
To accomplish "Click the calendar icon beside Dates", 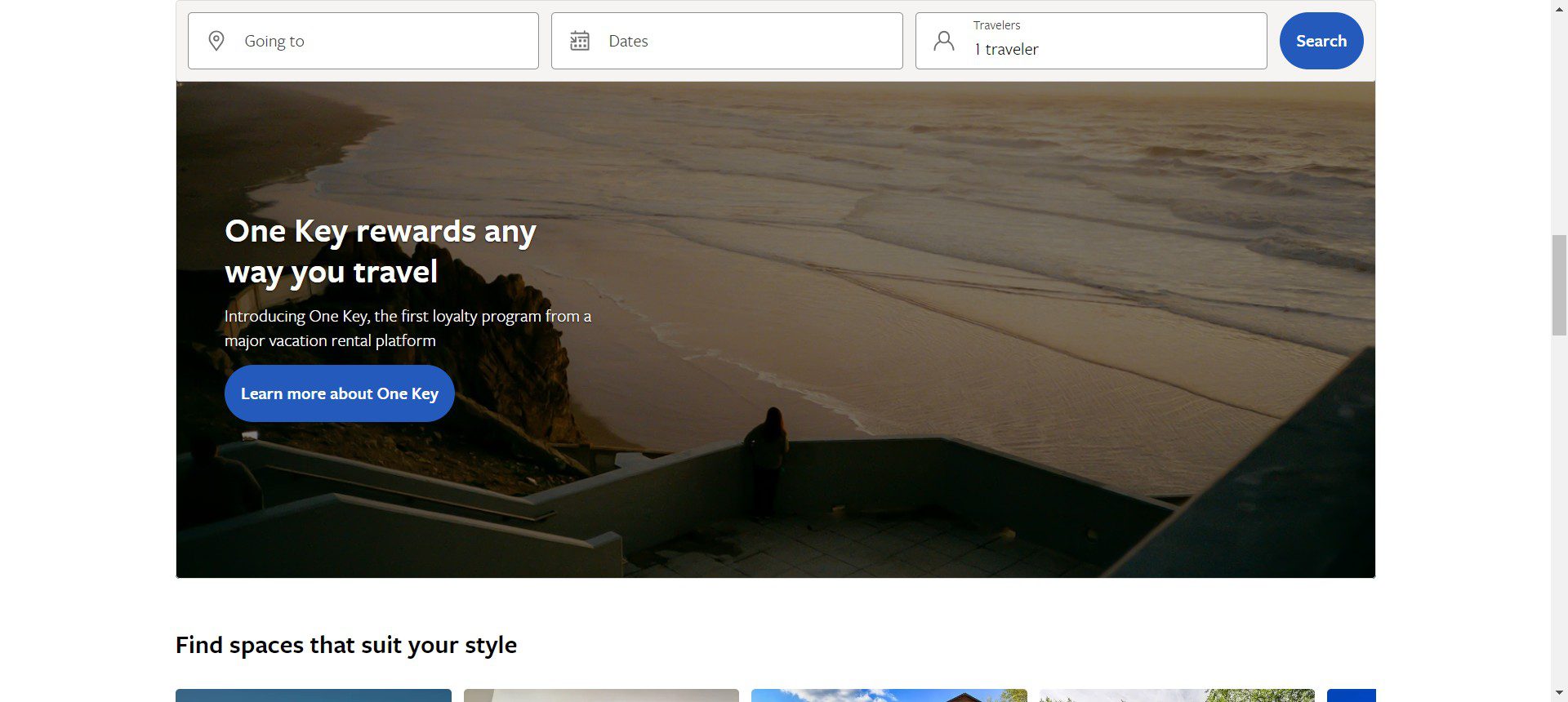I will pos(580,41).
